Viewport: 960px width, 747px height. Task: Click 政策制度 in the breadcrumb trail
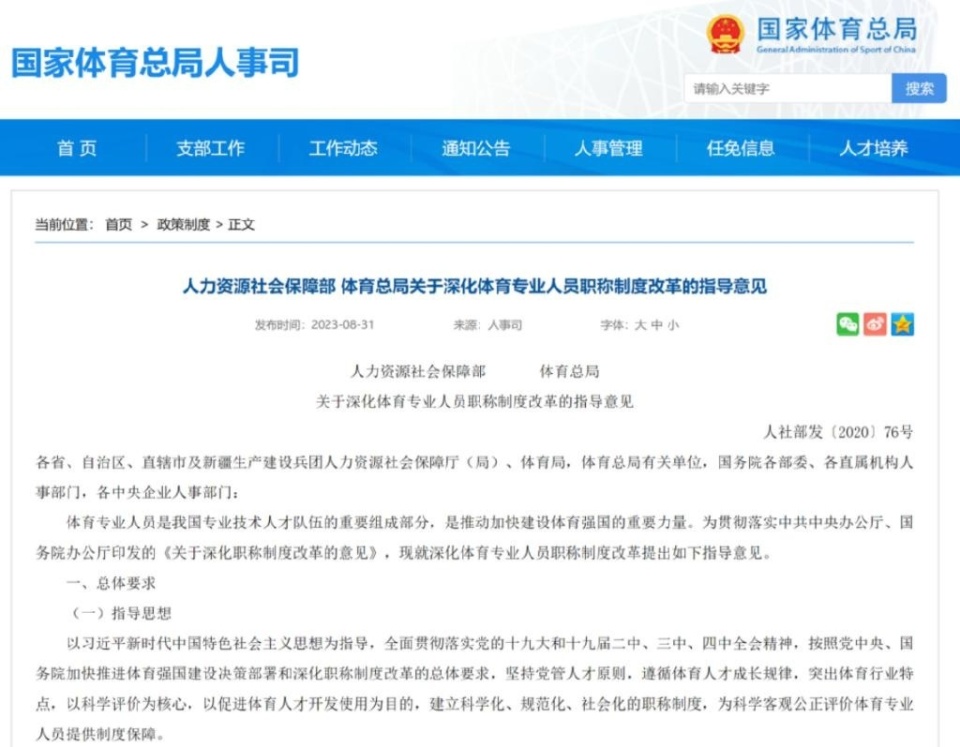coord(183,224)
